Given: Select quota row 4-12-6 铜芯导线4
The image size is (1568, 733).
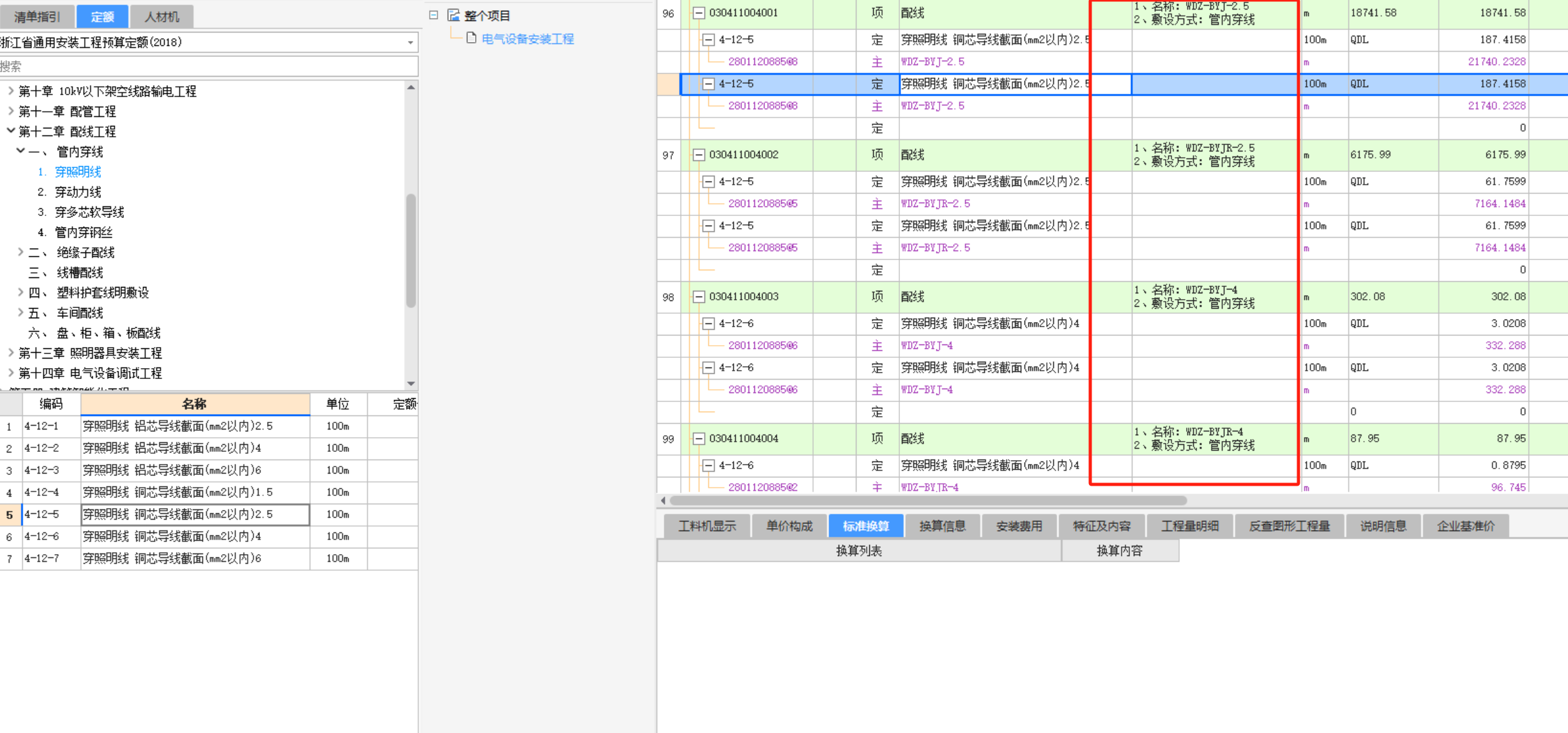Looking at the screenshot, I should (209, 536).
